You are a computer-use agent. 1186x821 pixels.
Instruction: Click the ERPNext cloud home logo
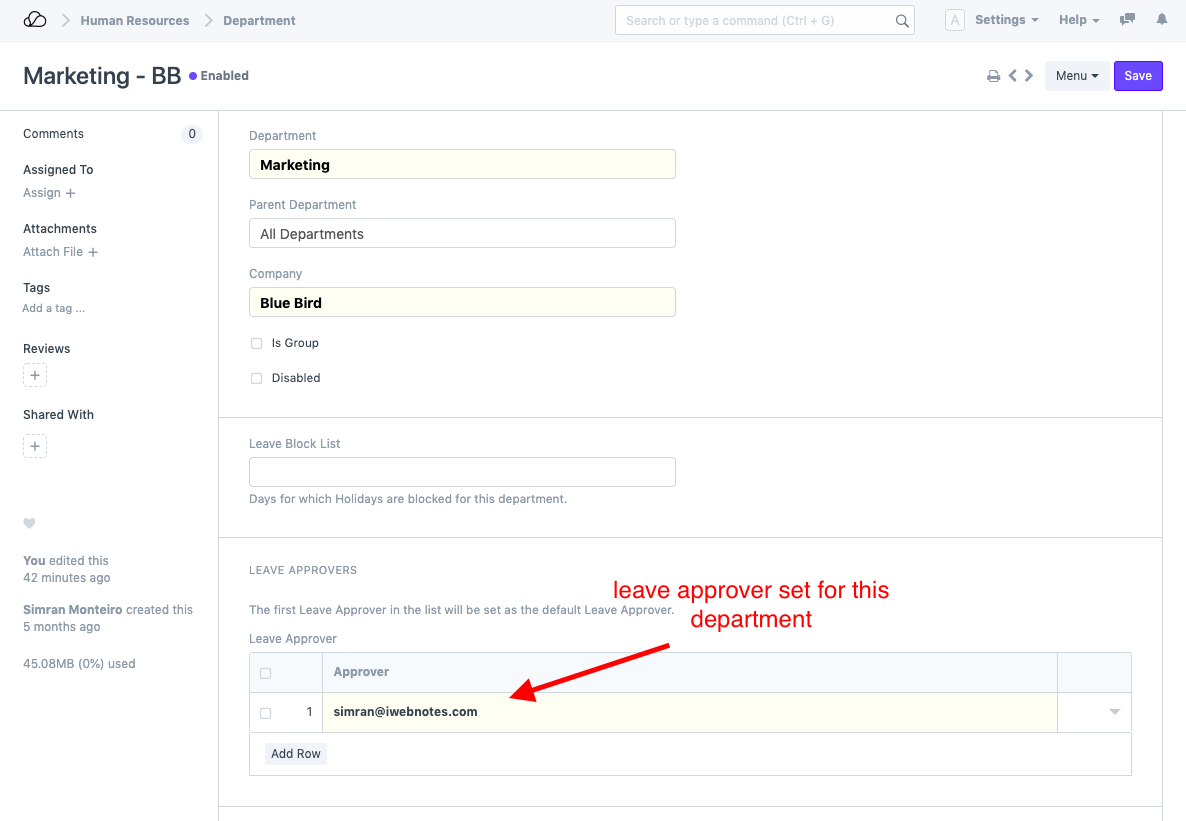[35, 20]
